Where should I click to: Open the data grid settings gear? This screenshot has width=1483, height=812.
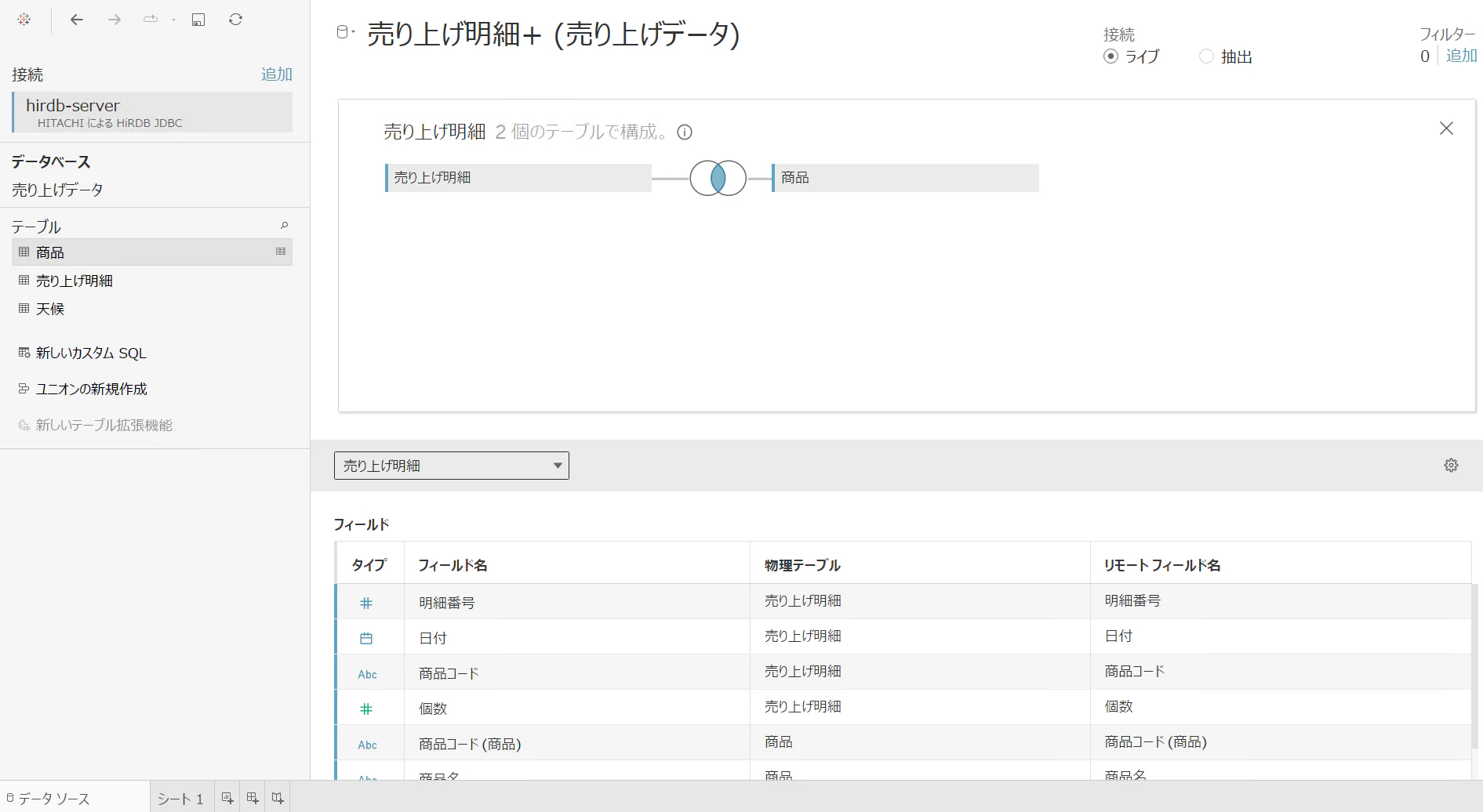pyautogui.click(x=1451, y=466)
